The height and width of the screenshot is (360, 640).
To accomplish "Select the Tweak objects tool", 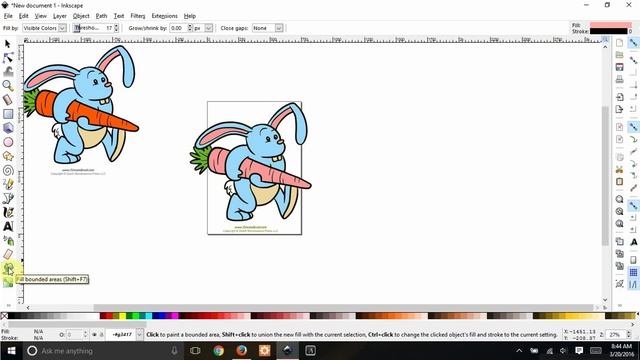I will coord(8,71).
